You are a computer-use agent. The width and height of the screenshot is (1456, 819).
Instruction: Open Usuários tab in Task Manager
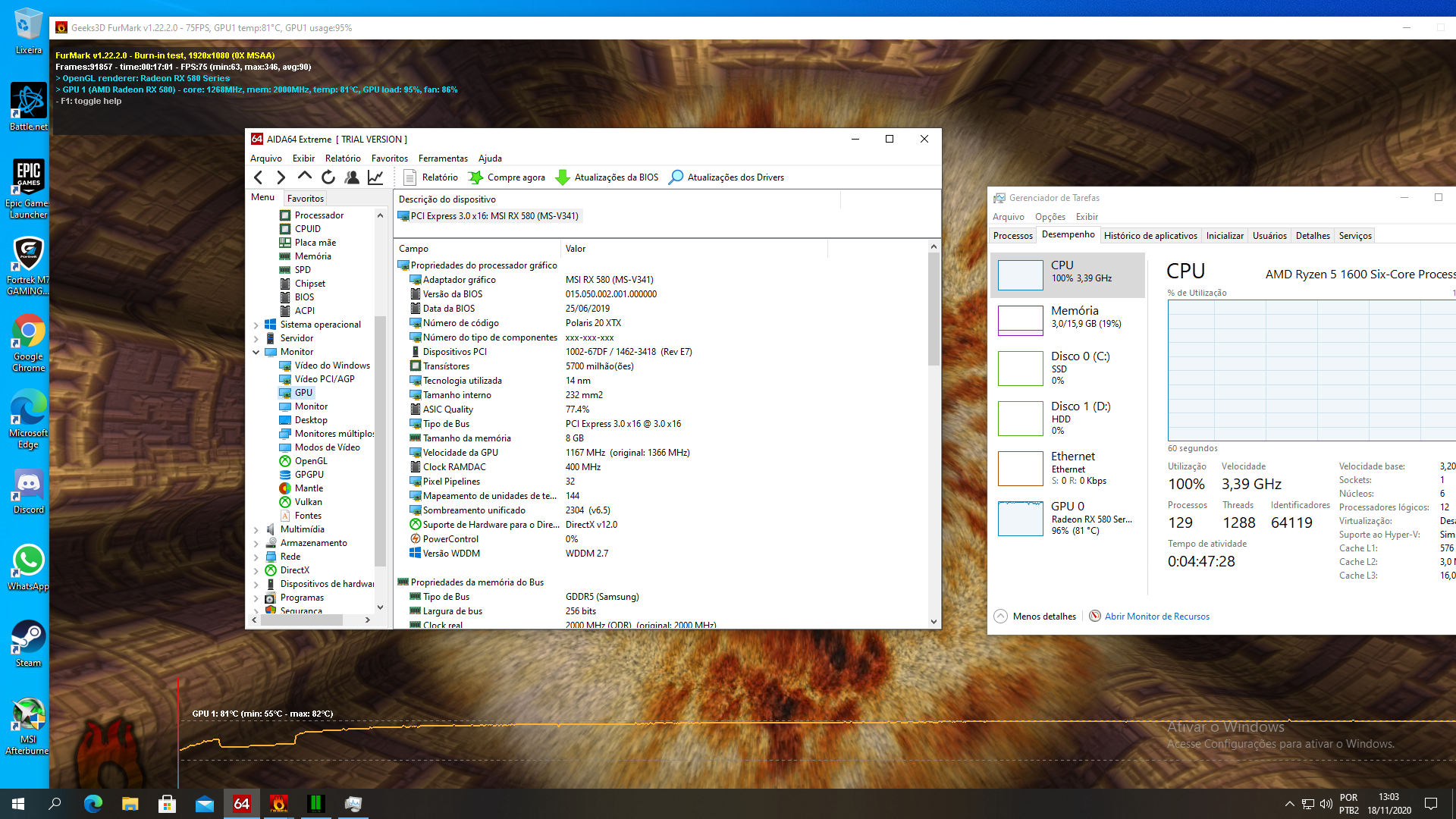(1269, 236)
